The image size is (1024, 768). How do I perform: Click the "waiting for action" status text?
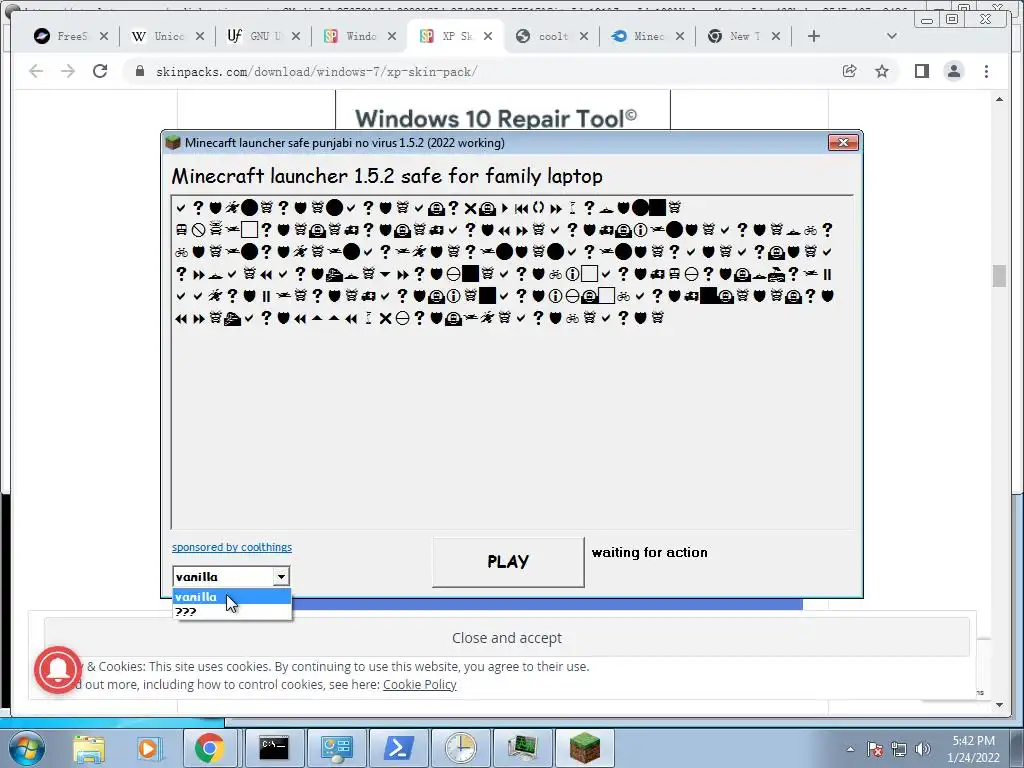tap(650, 552)
